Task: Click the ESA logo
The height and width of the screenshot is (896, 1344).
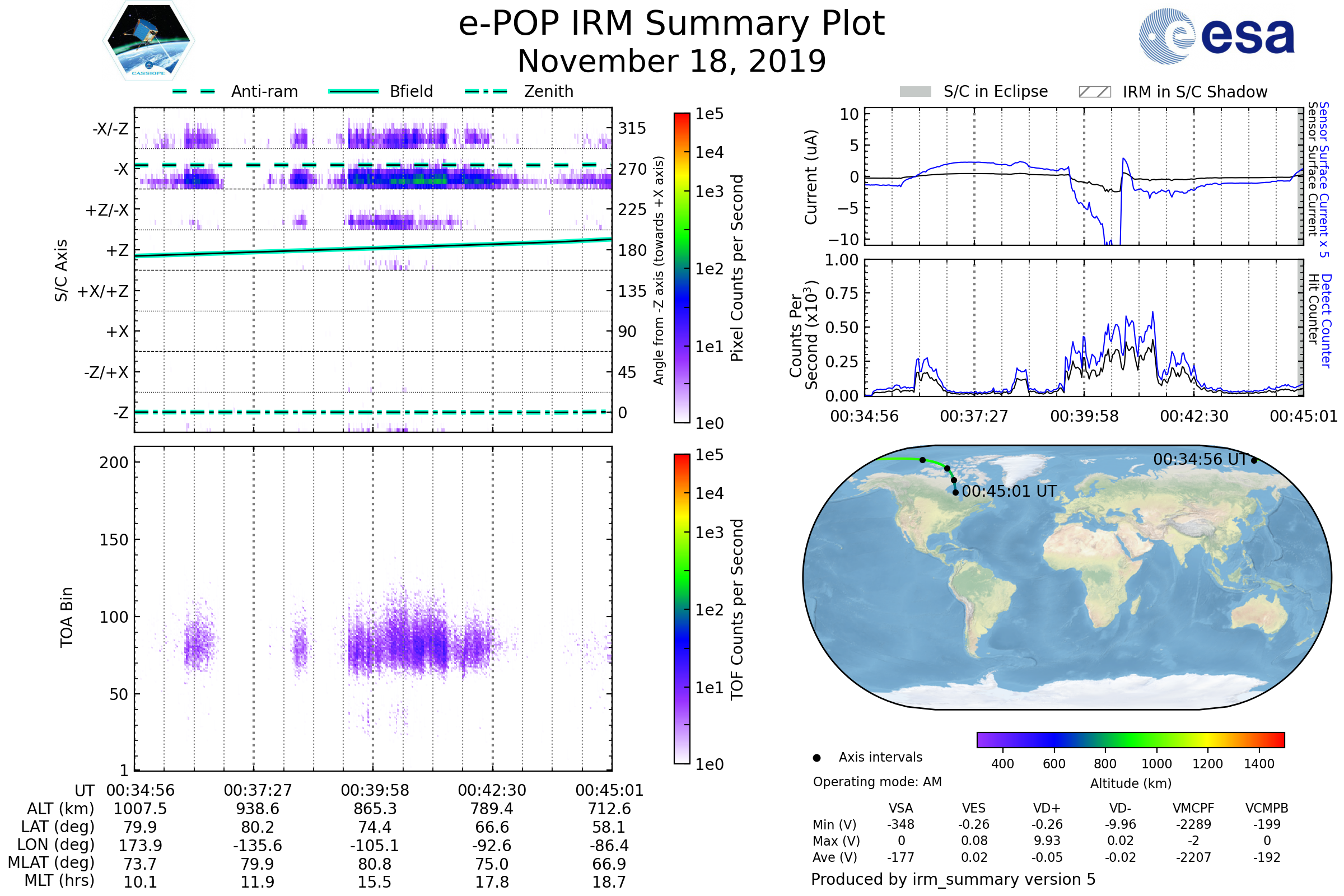Action: point(1216,36)
